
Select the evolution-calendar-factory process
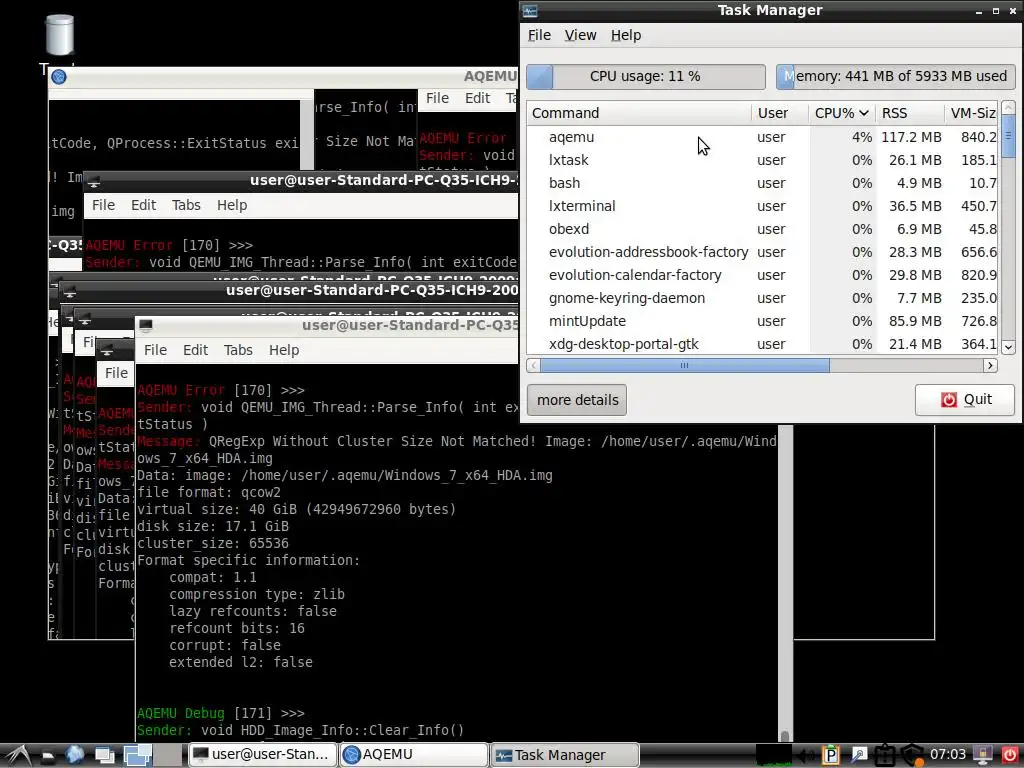(763, 275)
